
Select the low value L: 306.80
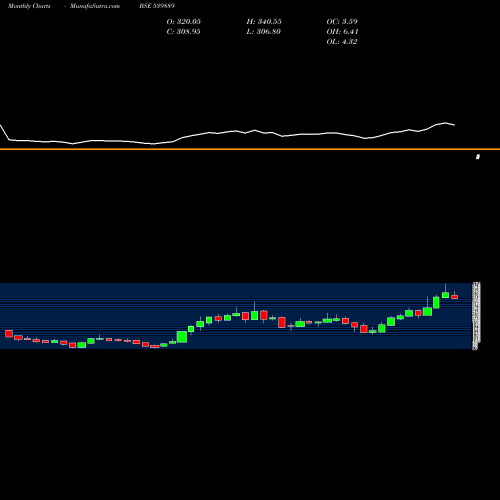point(263,32)
